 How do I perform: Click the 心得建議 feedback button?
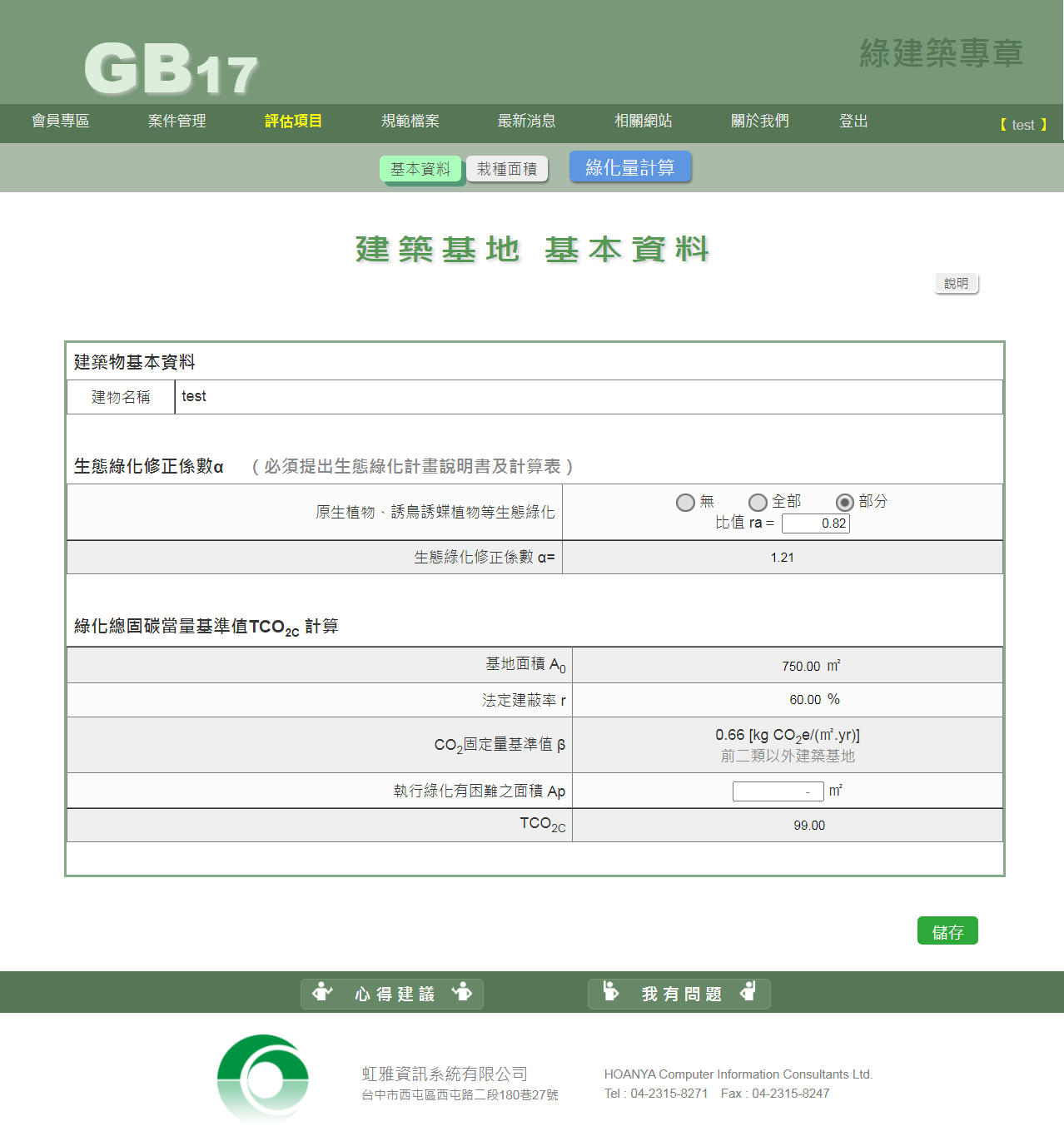[x=392, y=994]
